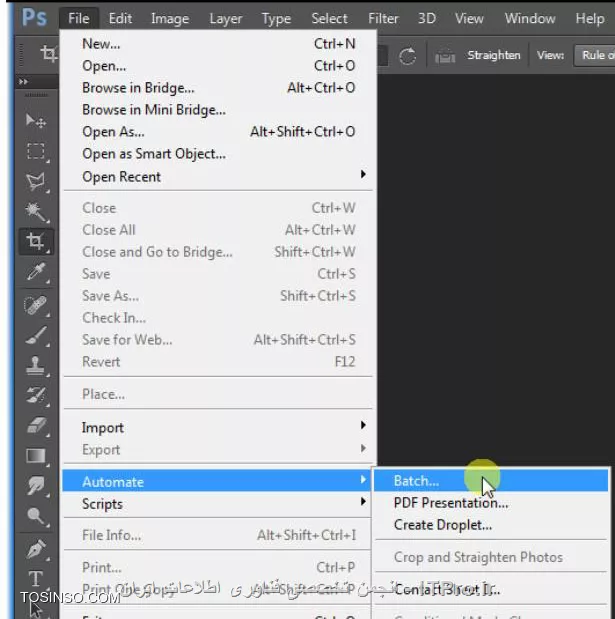Open the crop tool preset picker
Screen dimensions: 615x619
[x=49, y=53]
